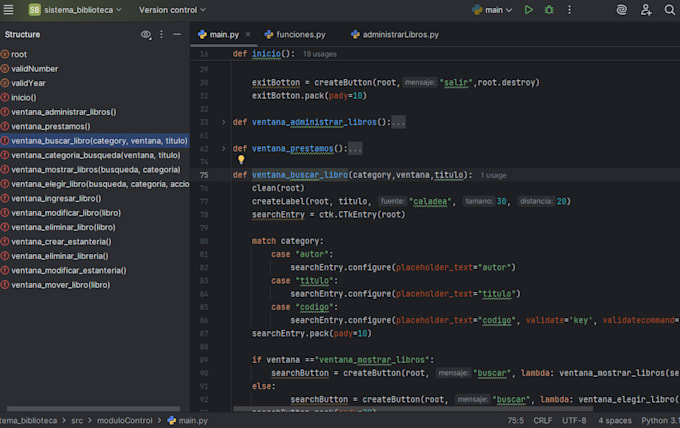The height and width of the screenshot is (428, 680).
Task: Click the 'match category:' line
Action: tap(288, 241)
